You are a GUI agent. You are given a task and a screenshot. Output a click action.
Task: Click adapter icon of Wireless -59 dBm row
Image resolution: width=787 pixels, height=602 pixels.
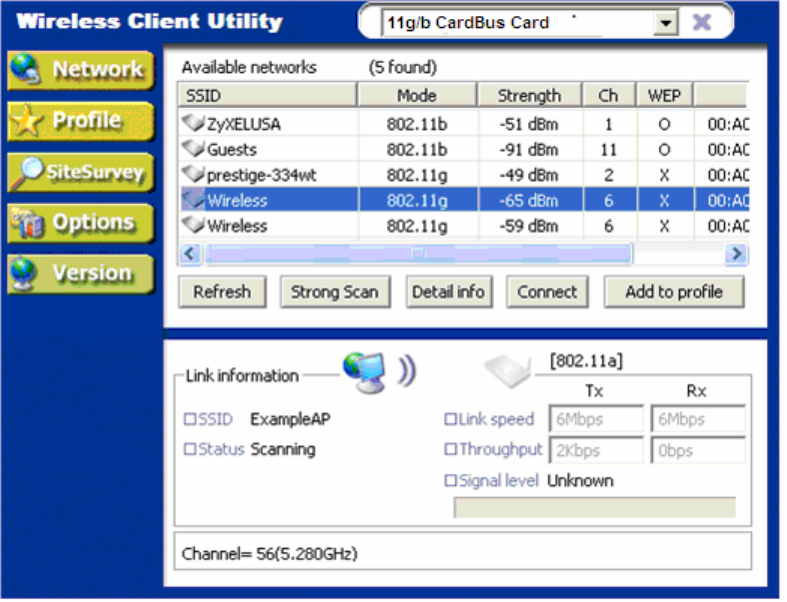tap(193, 225)
